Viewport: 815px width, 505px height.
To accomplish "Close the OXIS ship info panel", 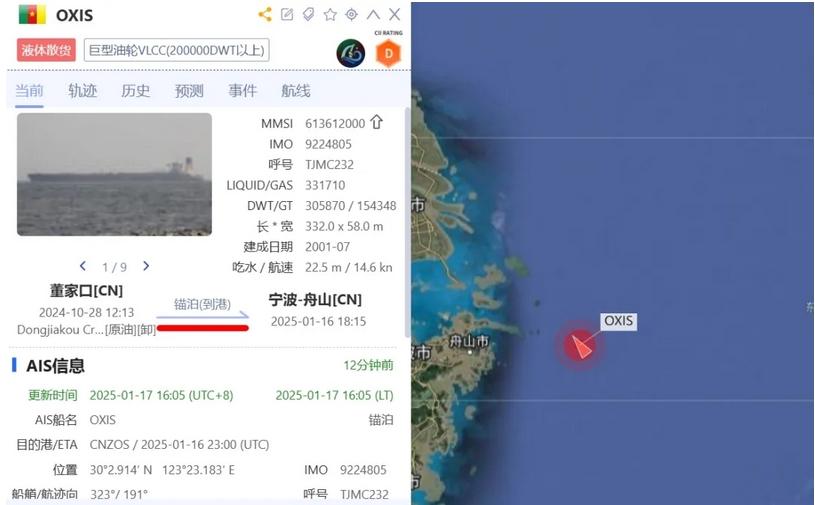I will pyautogui.click(x=395, y=14).
